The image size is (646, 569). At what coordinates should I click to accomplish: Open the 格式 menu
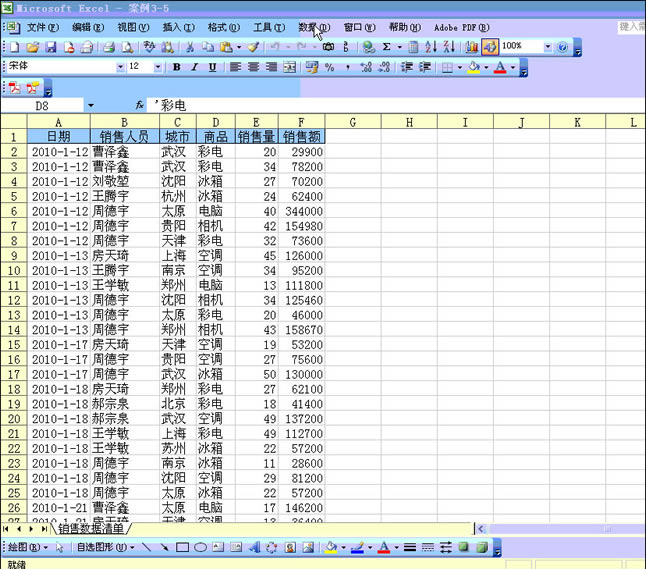pos(223,28)
